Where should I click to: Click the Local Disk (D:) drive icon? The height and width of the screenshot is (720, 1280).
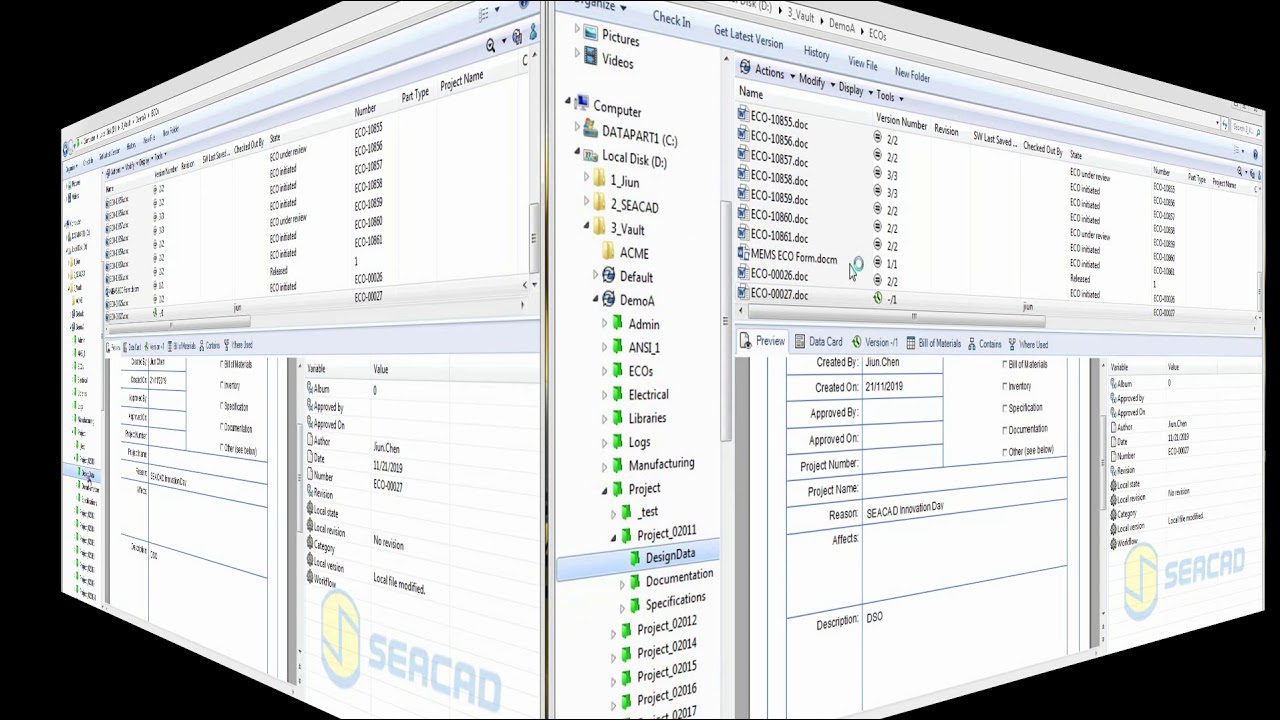click(x=590, y=155)
